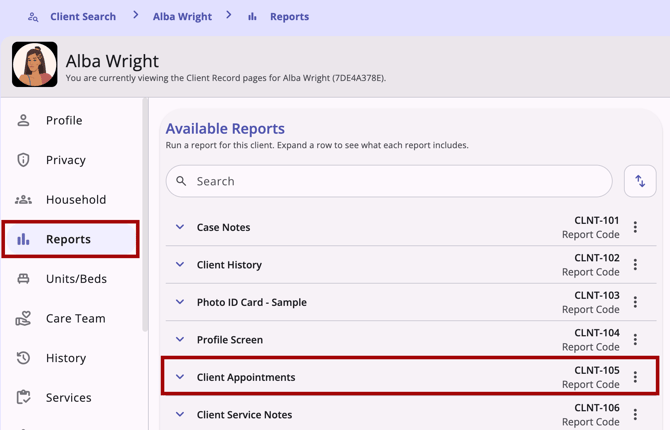The image size is (670, 430).
Task: Click the Services clipboard icon
Action: tap(23, 397)
